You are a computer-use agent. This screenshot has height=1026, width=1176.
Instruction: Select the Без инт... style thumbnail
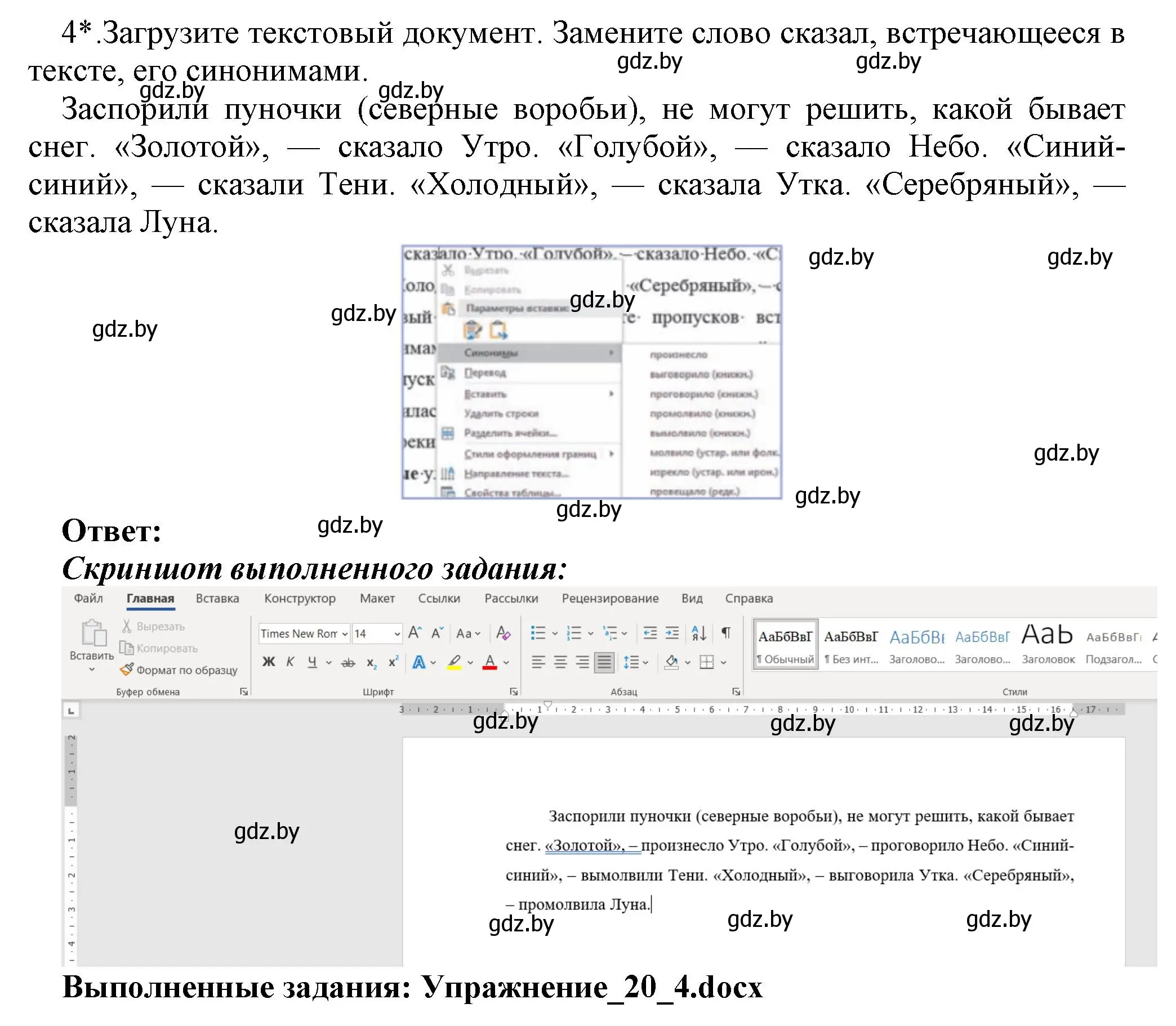pyautogui.click(x=850, y=645)
